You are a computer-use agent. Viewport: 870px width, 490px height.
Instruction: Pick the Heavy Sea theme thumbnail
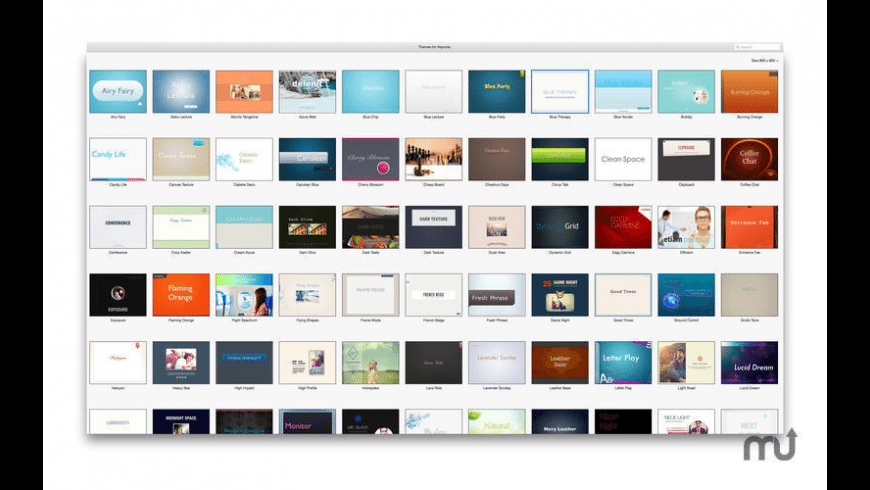point(181,362)
